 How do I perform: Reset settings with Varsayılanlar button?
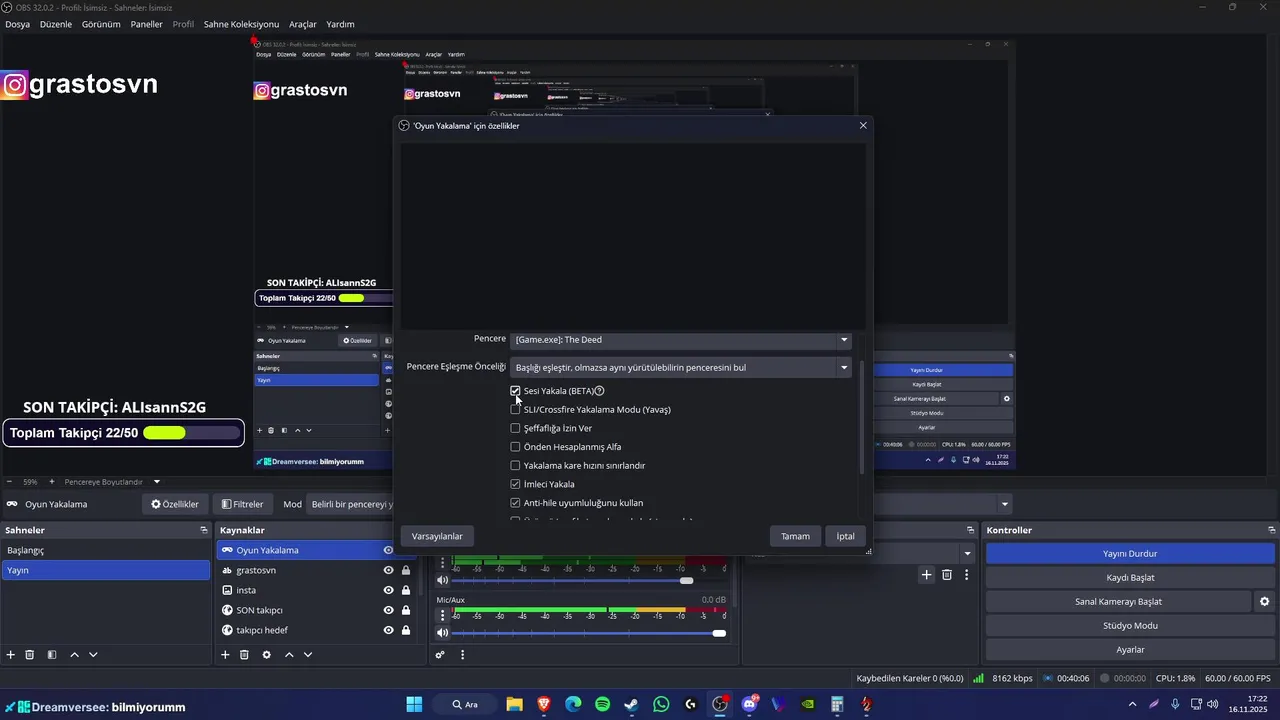[437, 536]
